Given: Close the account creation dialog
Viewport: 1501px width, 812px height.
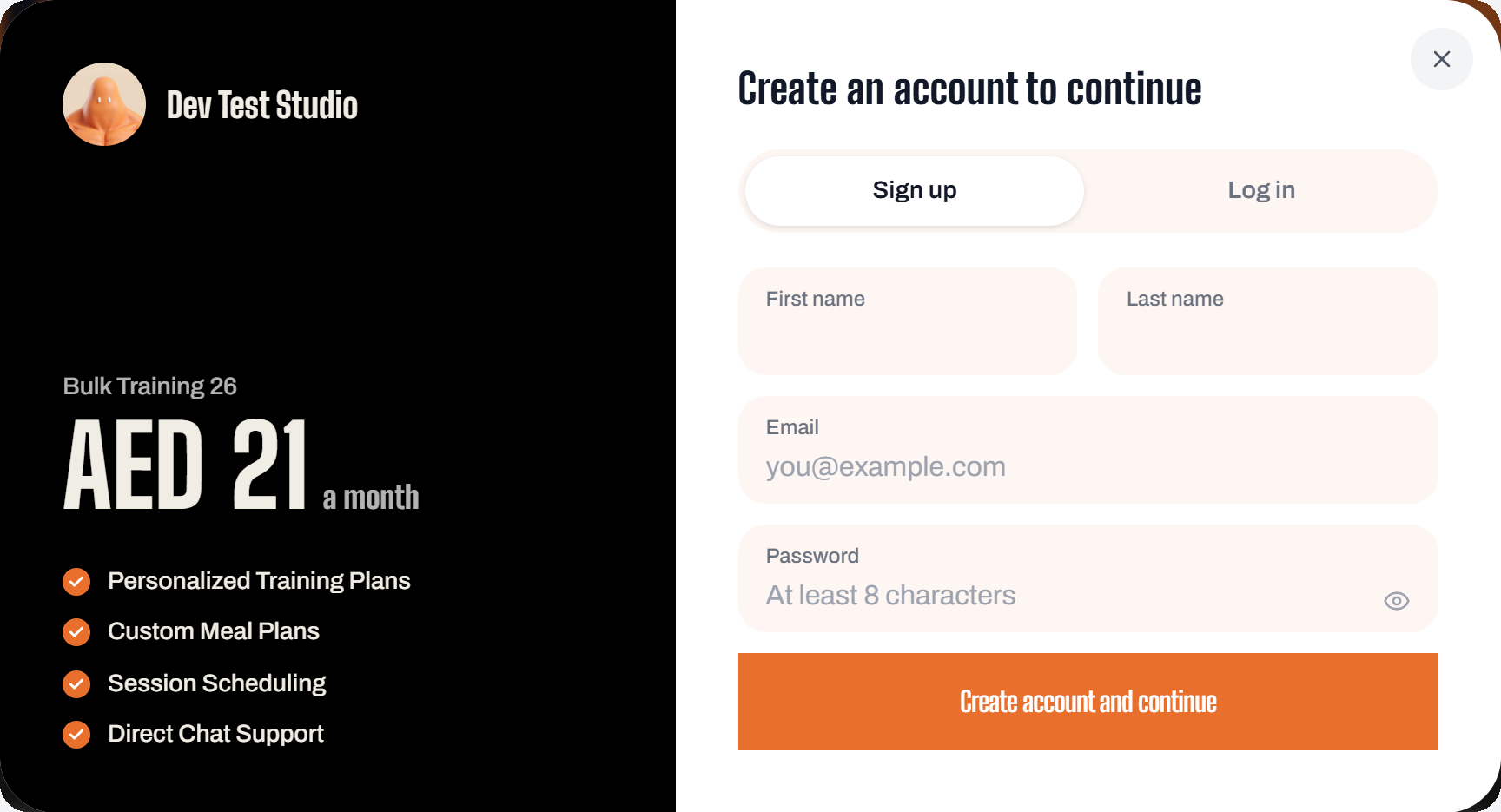Looking at the screenshot, I should pyautogui.click(x=1441, y=59).
